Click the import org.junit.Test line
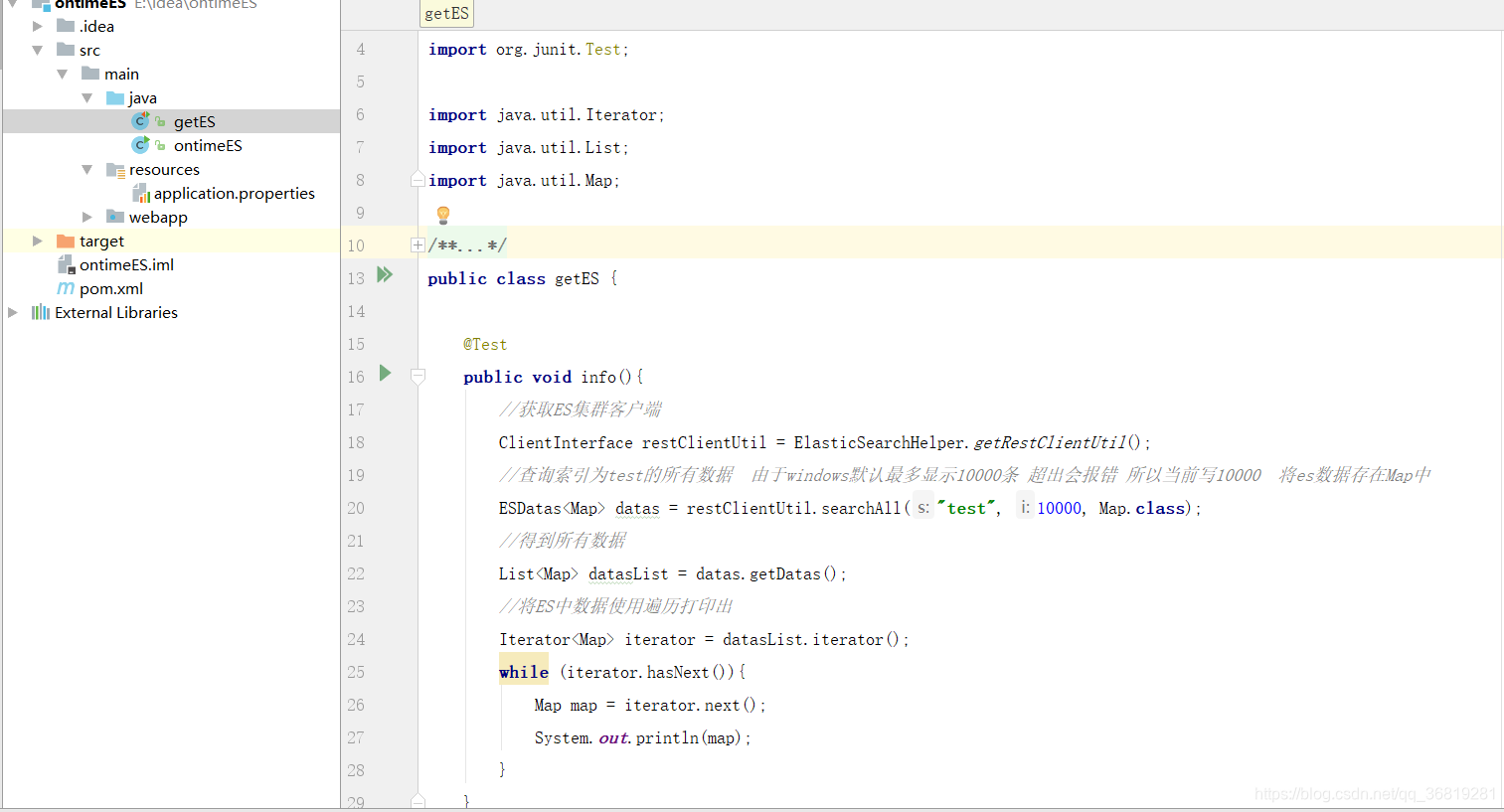1504x812 pixels. coord(529,49)
